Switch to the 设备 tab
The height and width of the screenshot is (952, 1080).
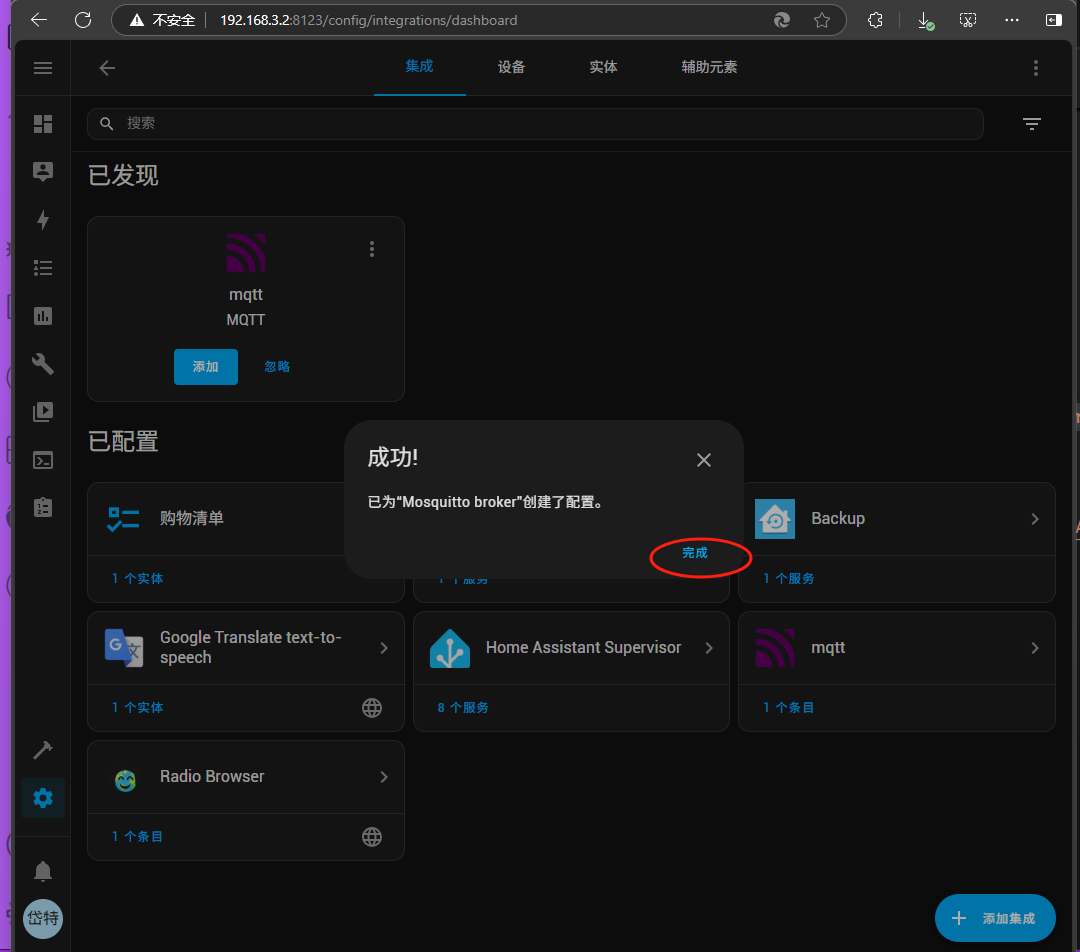(x=511, y=67)
